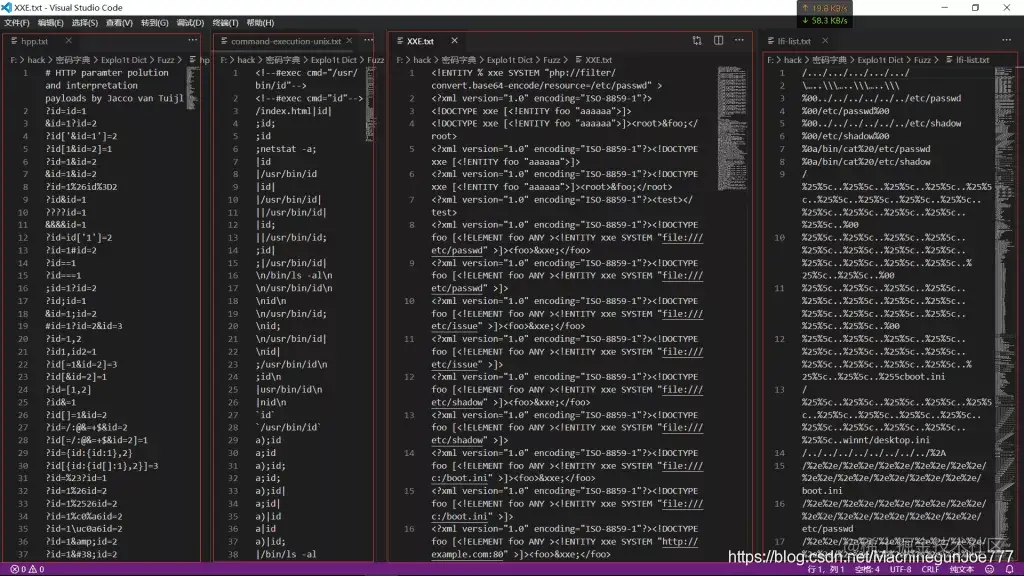1024x576 pixels.
Task: Open the 文件(F) menu
Action: click(x=16, y=23)
